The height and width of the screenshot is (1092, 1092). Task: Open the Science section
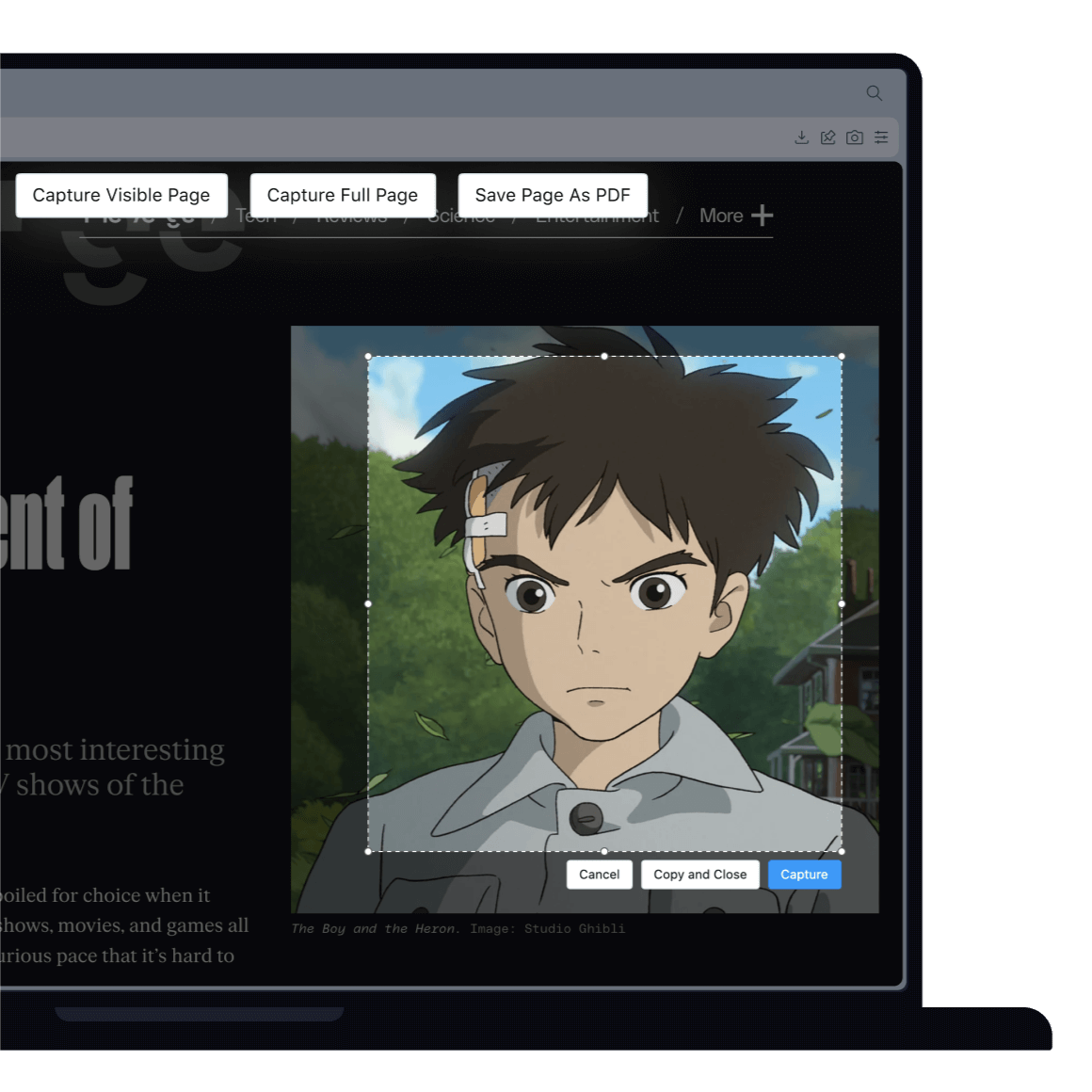(x=461, y=216)
